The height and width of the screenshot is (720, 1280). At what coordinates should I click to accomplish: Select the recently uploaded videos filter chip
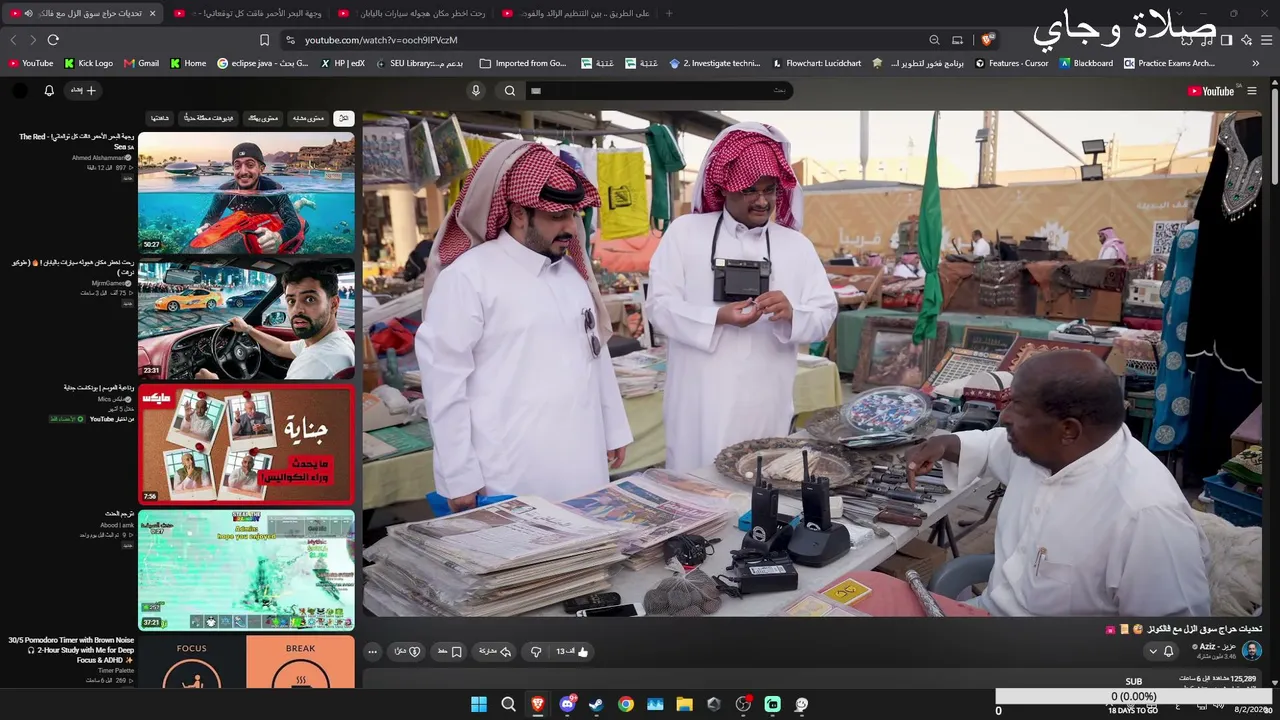209,118
